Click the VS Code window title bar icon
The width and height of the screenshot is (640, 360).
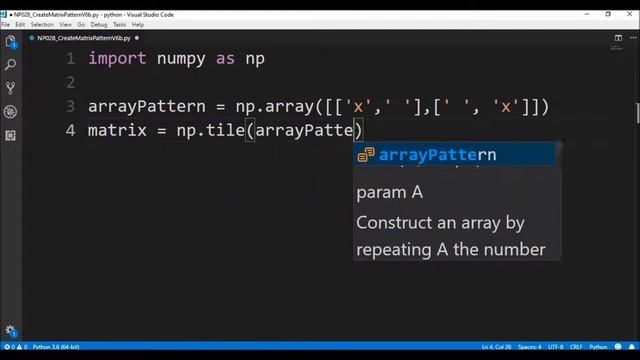point(4,14)
